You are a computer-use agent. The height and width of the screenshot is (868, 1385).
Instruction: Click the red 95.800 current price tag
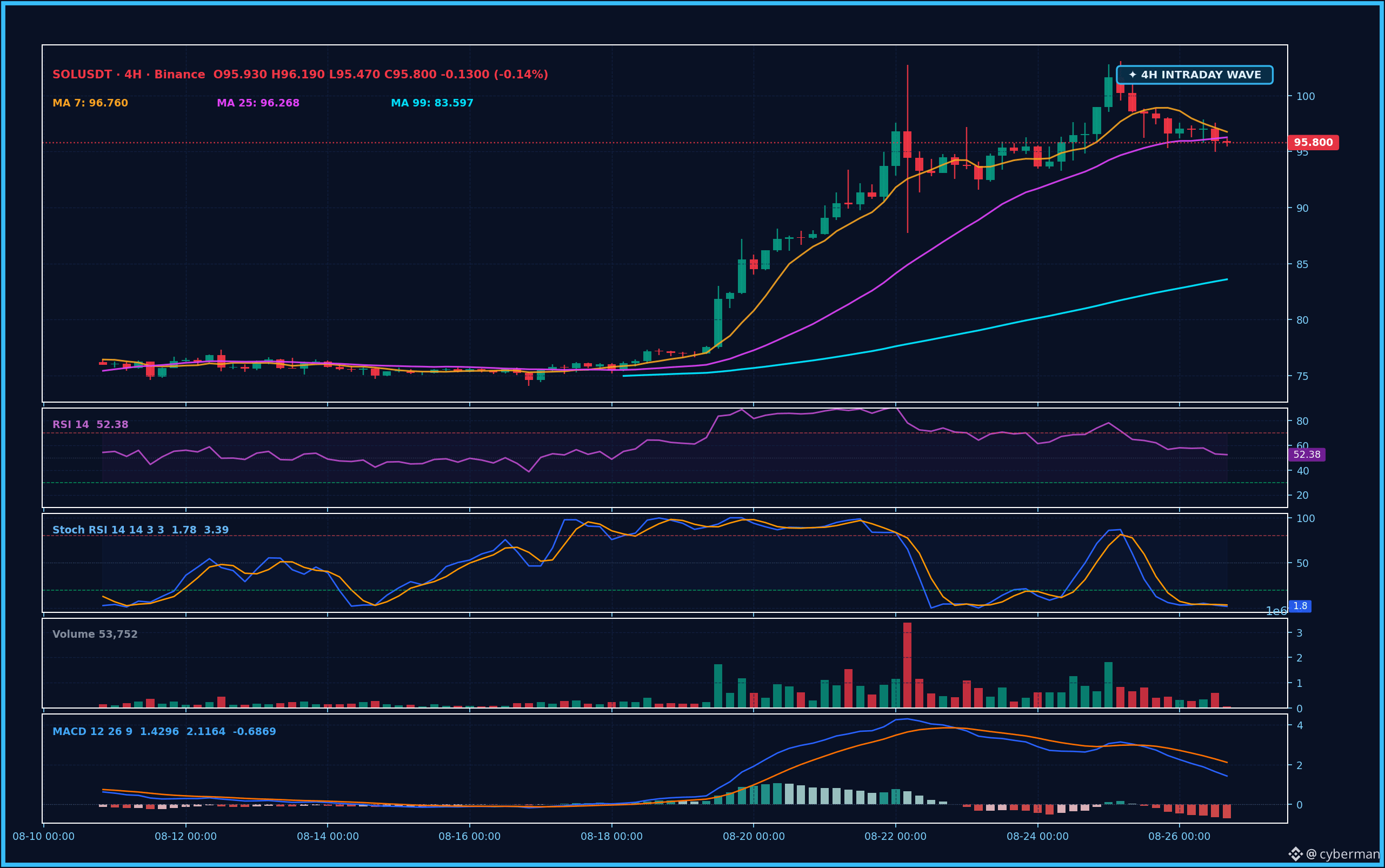[x=1313, y=142]
